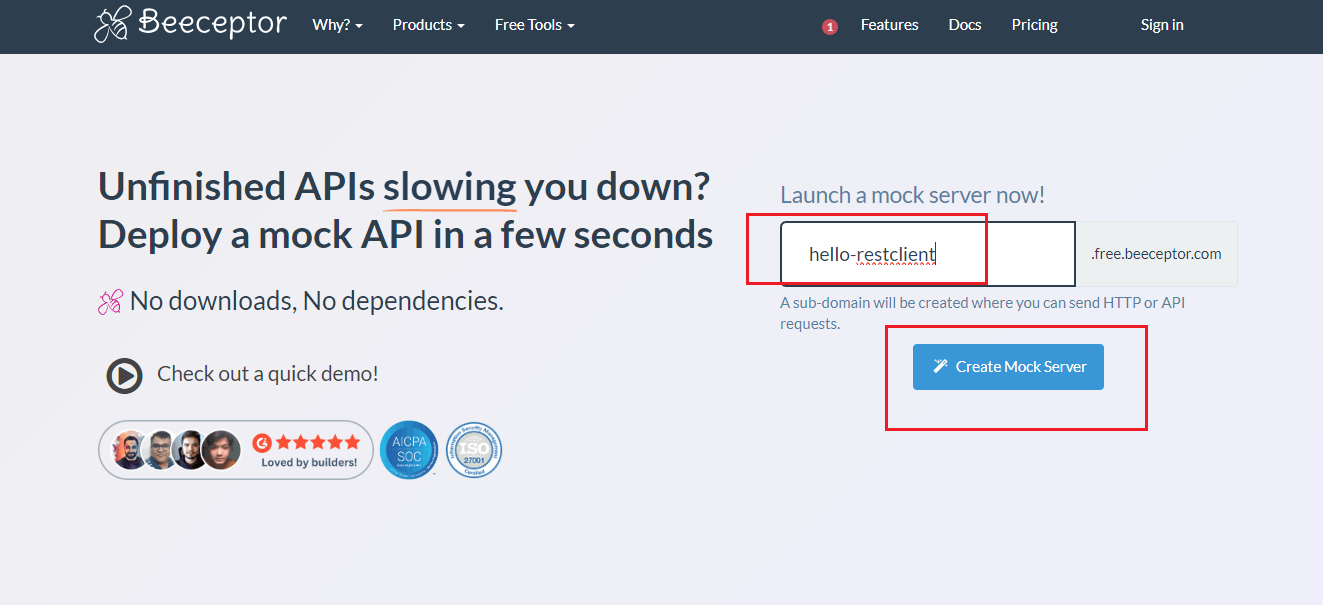Expand the Products dropdown menu

pyautogui.click(x=428, y=25)
